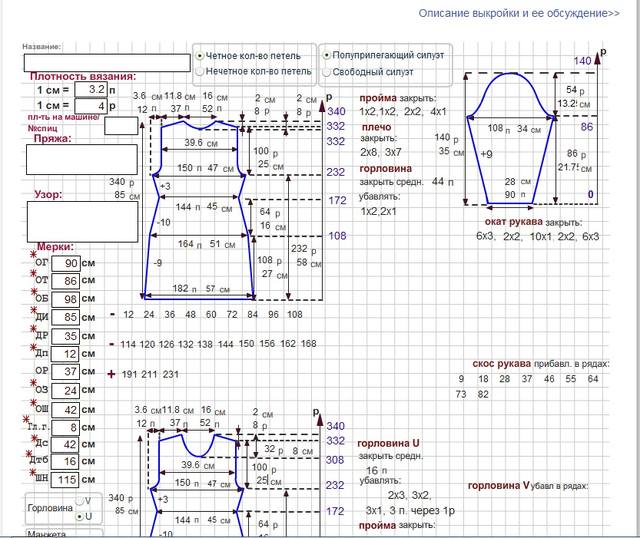Choose Полуприлегающий силуэт radio button
This screenshot has height=538, width=640.
(x=326, y=55)
